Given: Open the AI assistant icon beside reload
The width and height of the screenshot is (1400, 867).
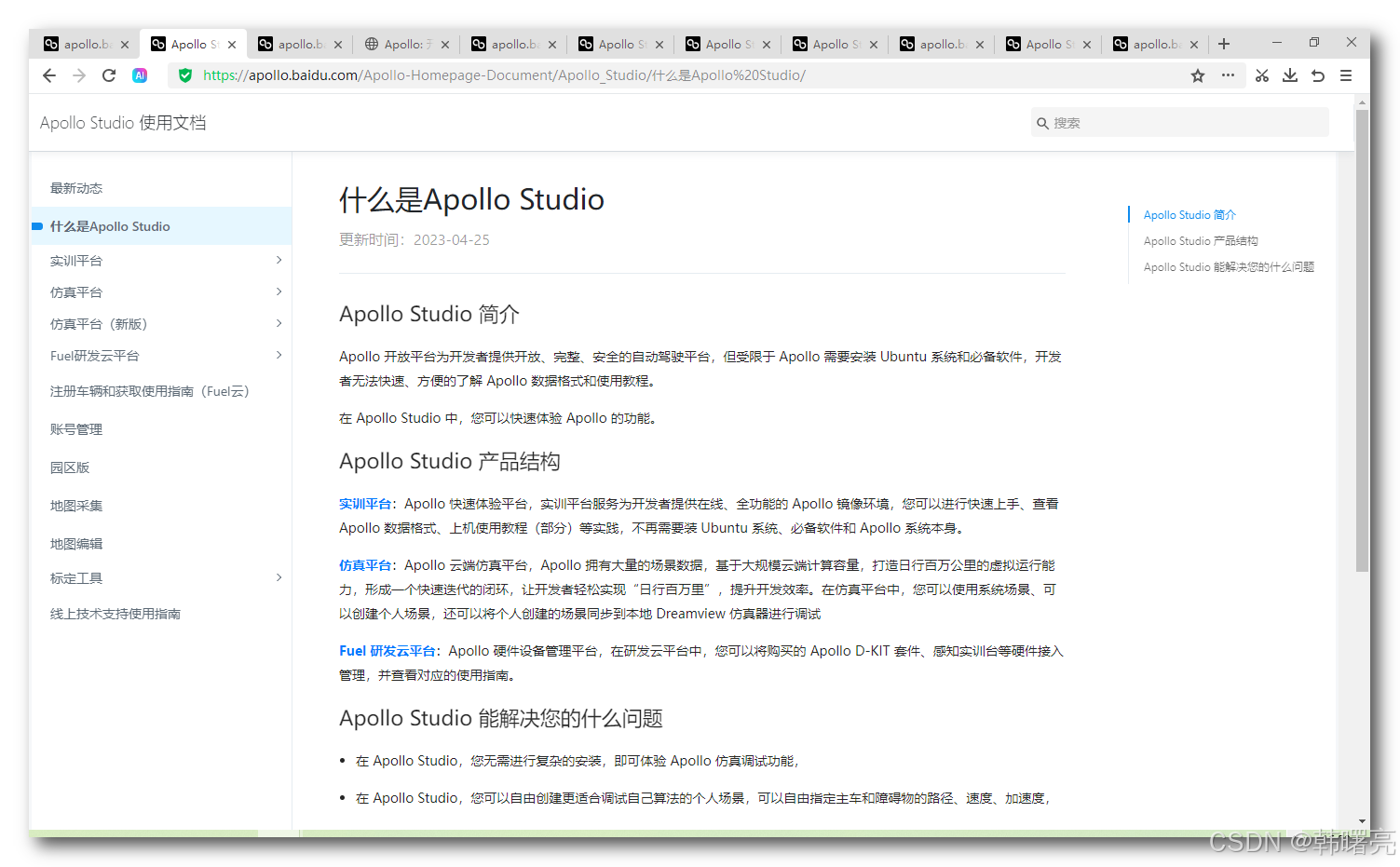Looking at the screenshot, I should coord(140,75).
